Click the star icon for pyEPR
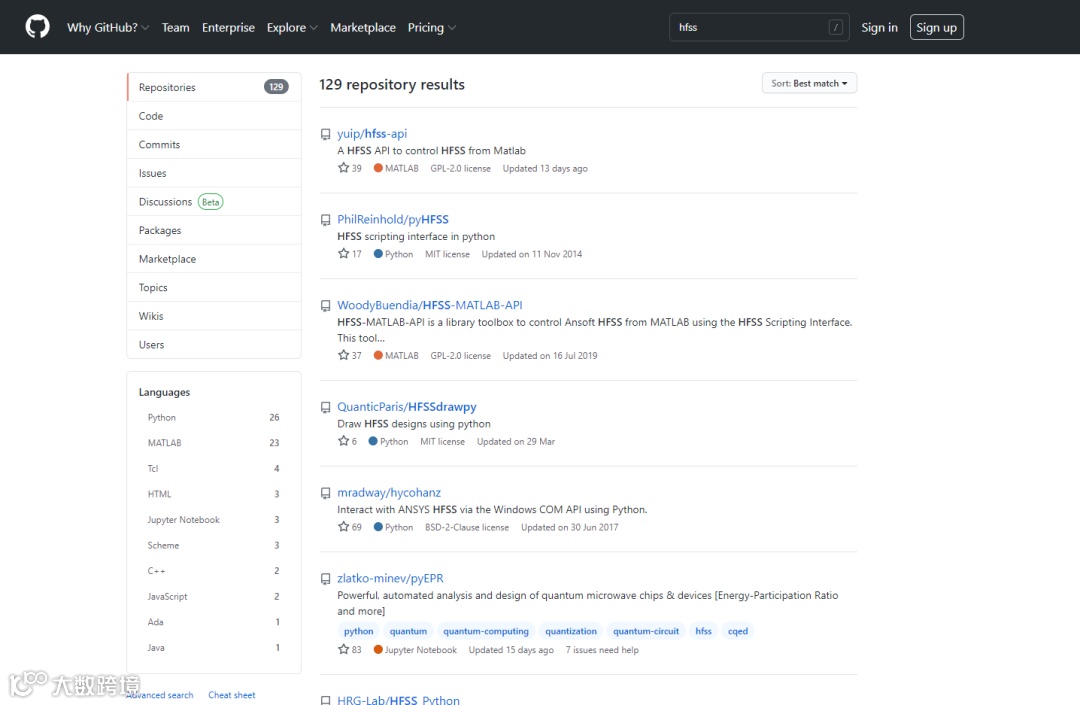Viewport: 1080px width, 705px height. (x=343, y=649)
